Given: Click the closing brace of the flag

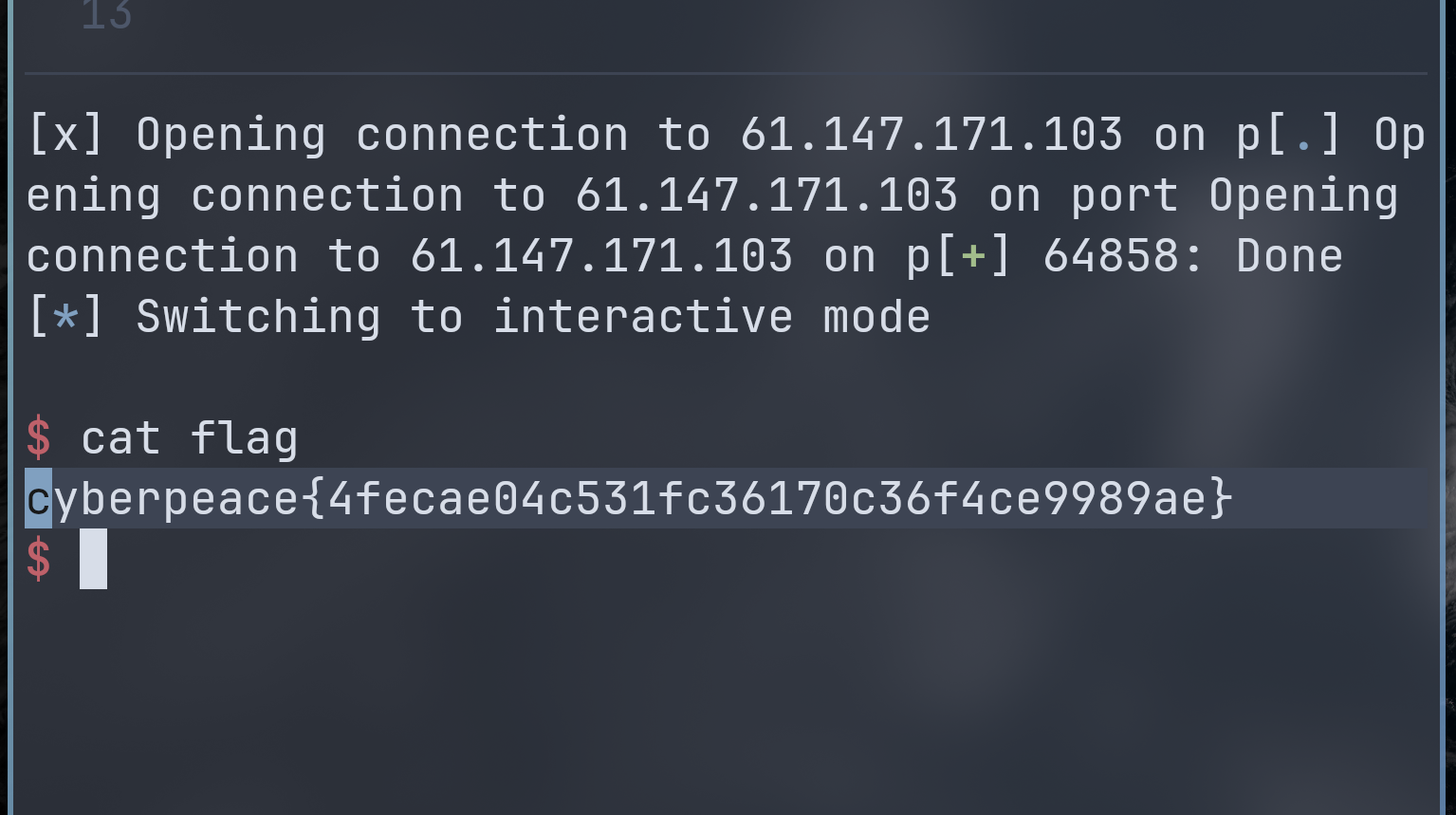Looking at the screenshot, I should [x=1221, y=499].
